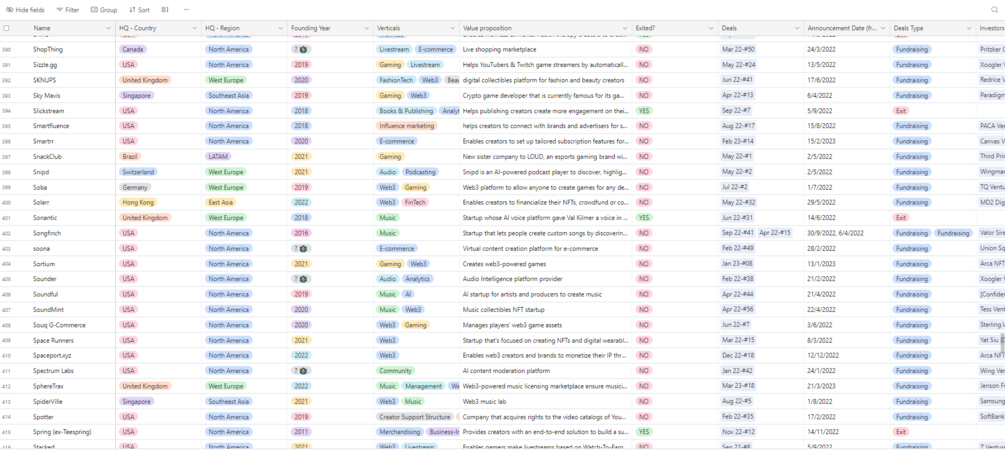Open the Deals column dropdown
This screenshot has height=450, width=1005.
[x=797, y=28]
